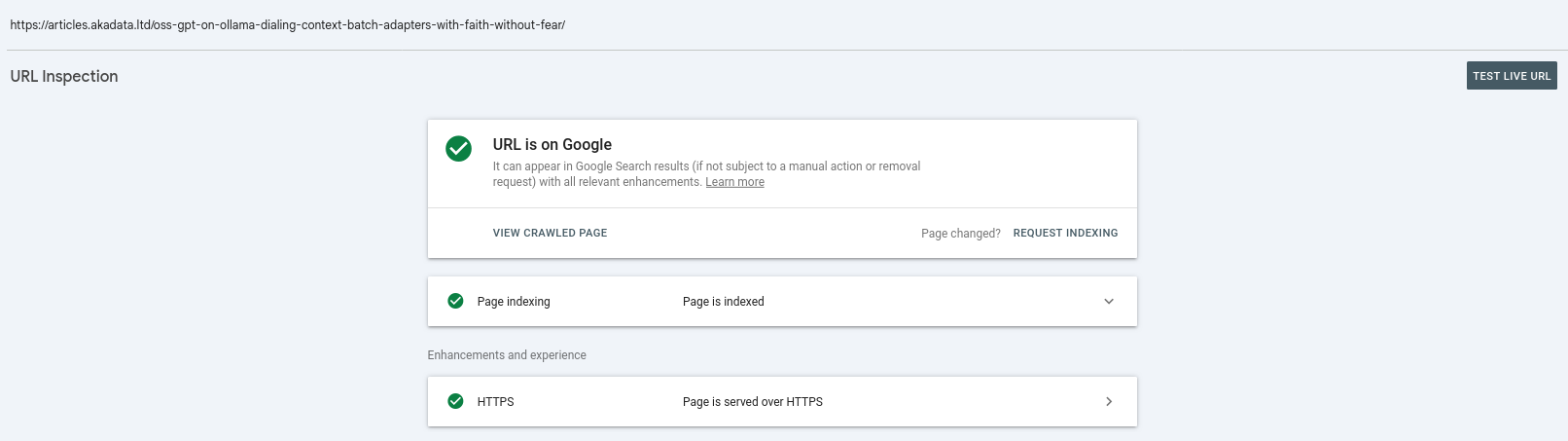This screenshot has width=1568, height=441.
Task: Click the empty middle area of the HTTPS card
Action: [x=962, y=401]
